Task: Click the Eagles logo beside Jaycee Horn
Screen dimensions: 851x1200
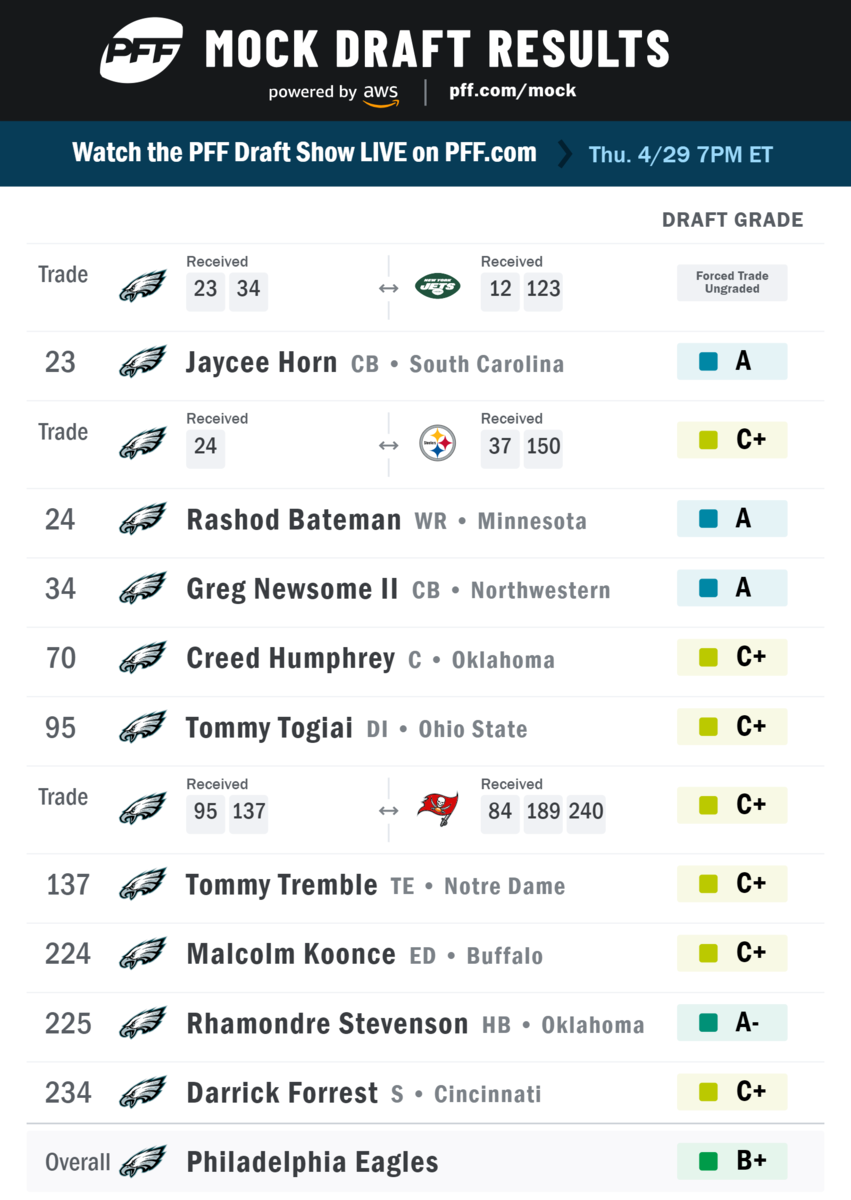Action: click(x=143, y=362)
